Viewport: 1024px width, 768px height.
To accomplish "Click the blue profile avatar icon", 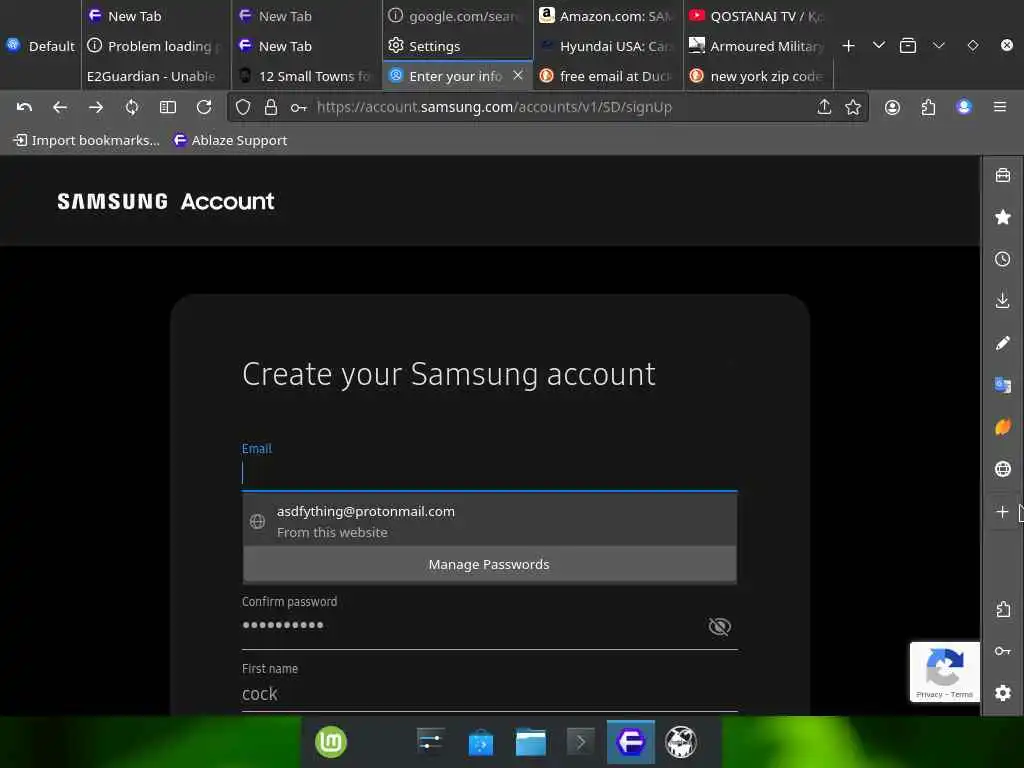I will (x=964, y=107).
